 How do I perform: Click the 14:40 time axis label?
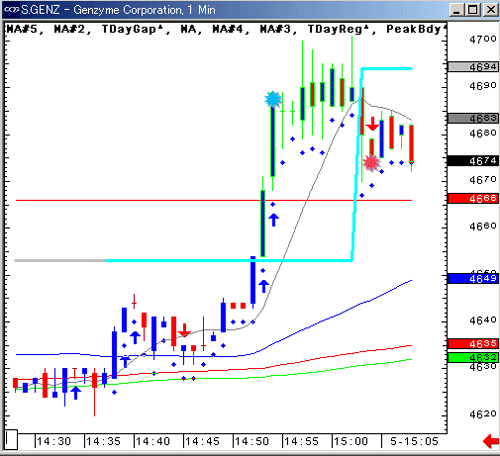click(x=153, y=441)
